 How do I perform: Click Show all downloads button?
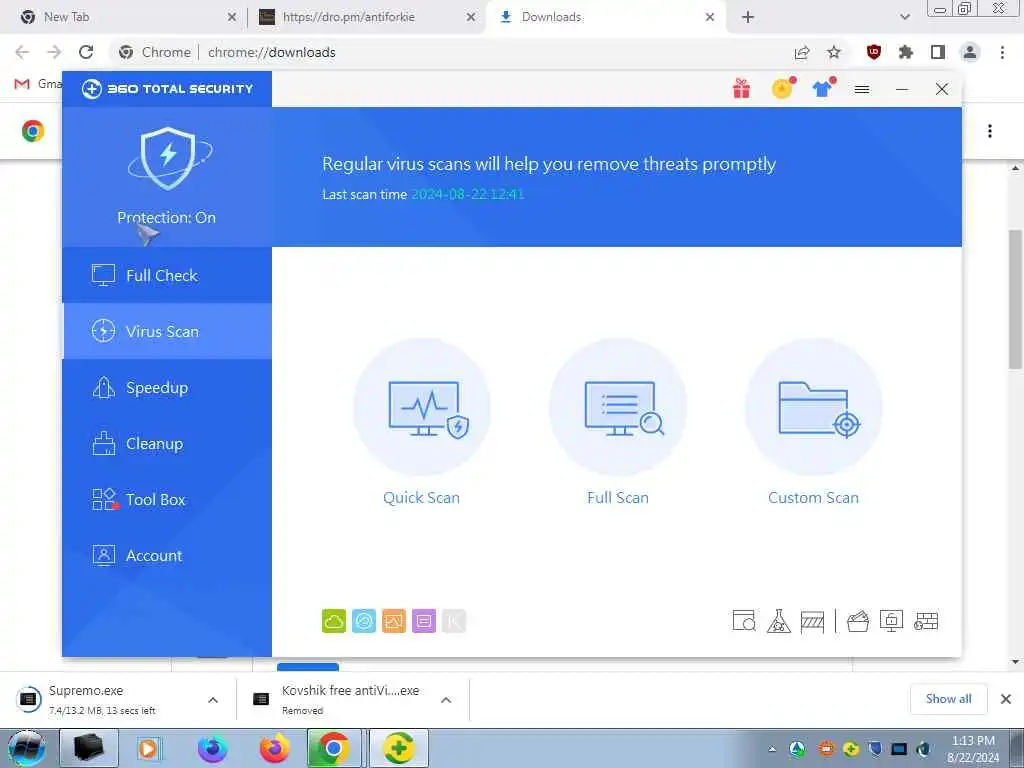(x=948, y=699)
